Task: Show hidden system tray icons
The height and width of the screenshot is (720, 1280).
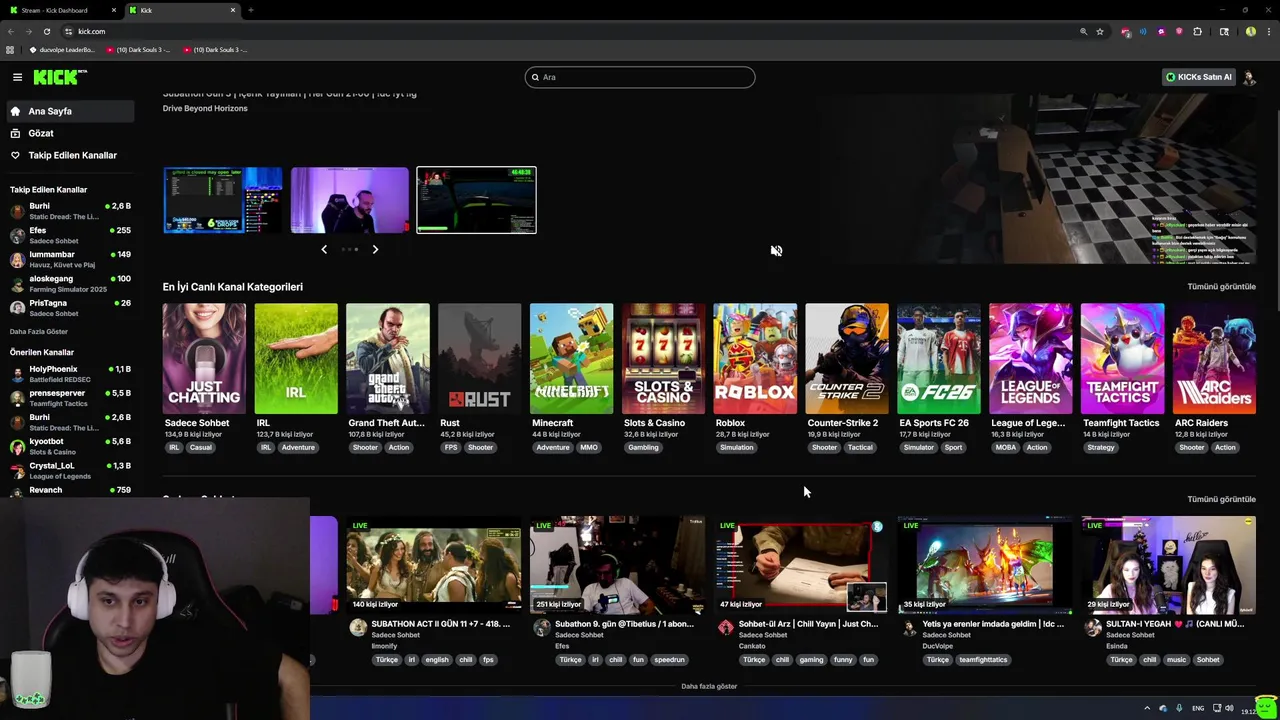Action: coord(1147,708)
